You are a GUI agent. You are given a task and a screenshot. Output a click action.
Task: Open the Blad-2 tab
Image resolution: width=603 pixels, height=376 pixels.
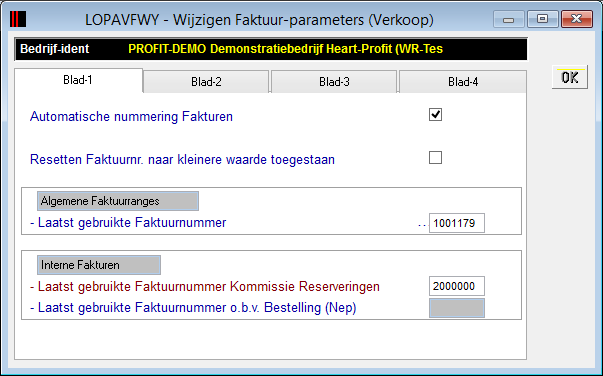click(206, 82)
